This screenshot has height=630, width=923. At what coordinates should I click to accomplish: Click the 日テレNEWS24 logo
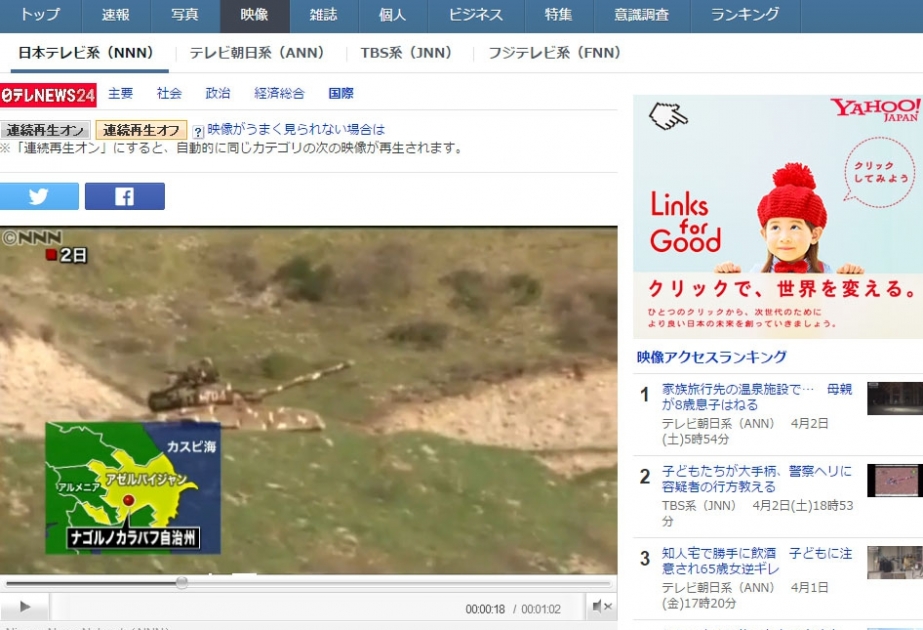tap(48, 95)
